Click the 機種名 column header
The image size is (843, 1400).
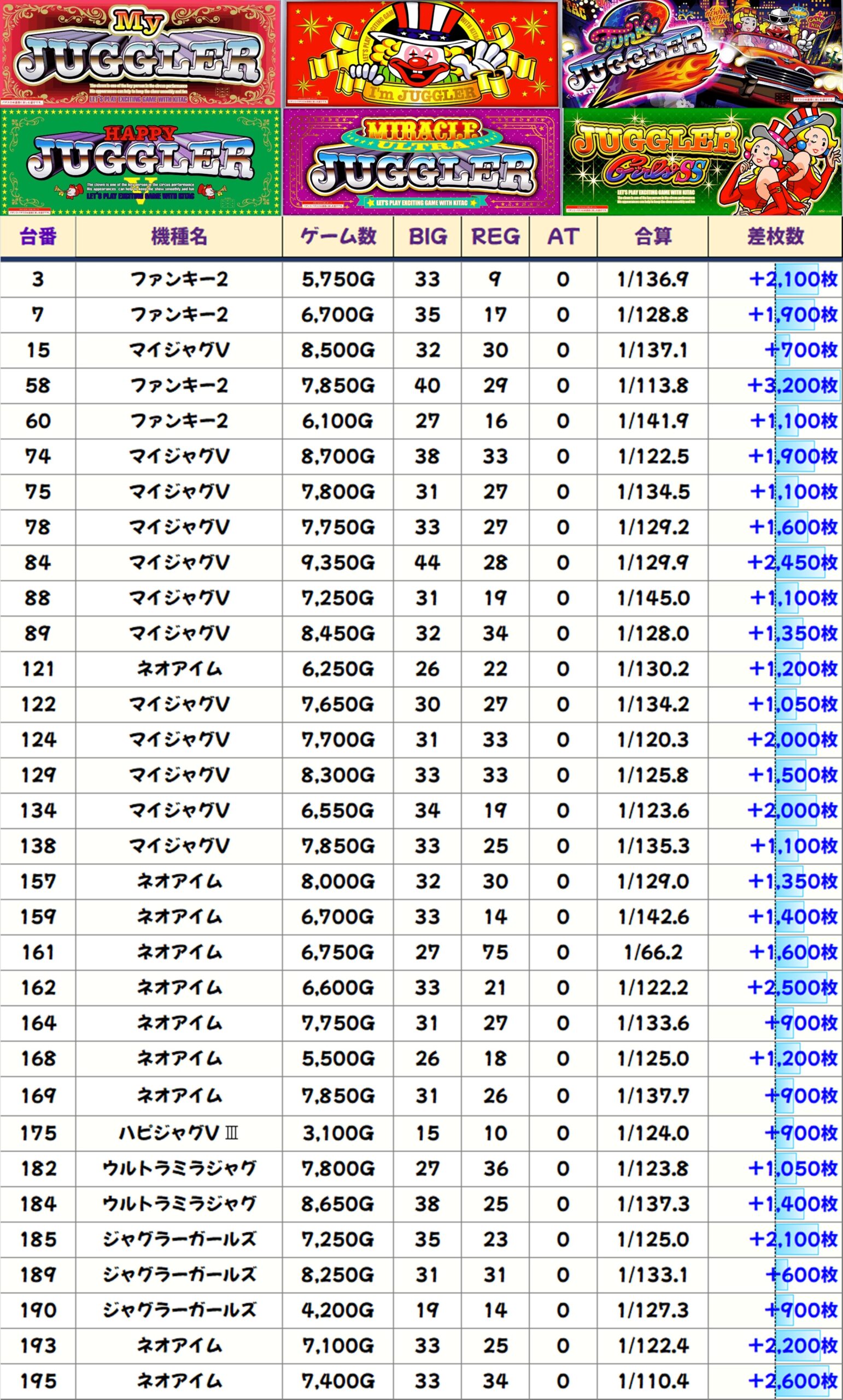click(x=179, y=236)
